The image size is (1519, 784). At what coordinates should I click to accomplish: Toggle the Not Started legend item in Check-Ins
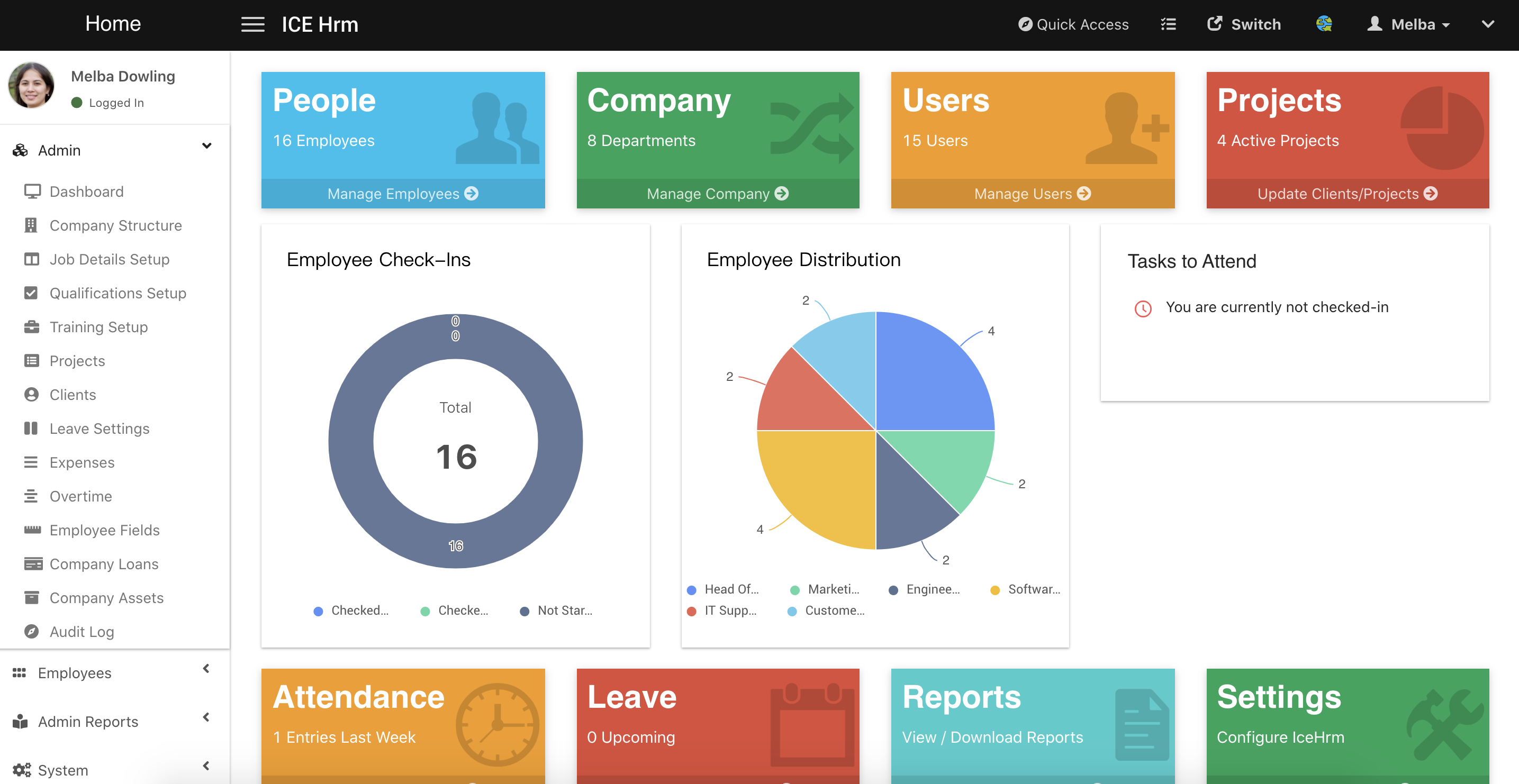tap(556, 610)
